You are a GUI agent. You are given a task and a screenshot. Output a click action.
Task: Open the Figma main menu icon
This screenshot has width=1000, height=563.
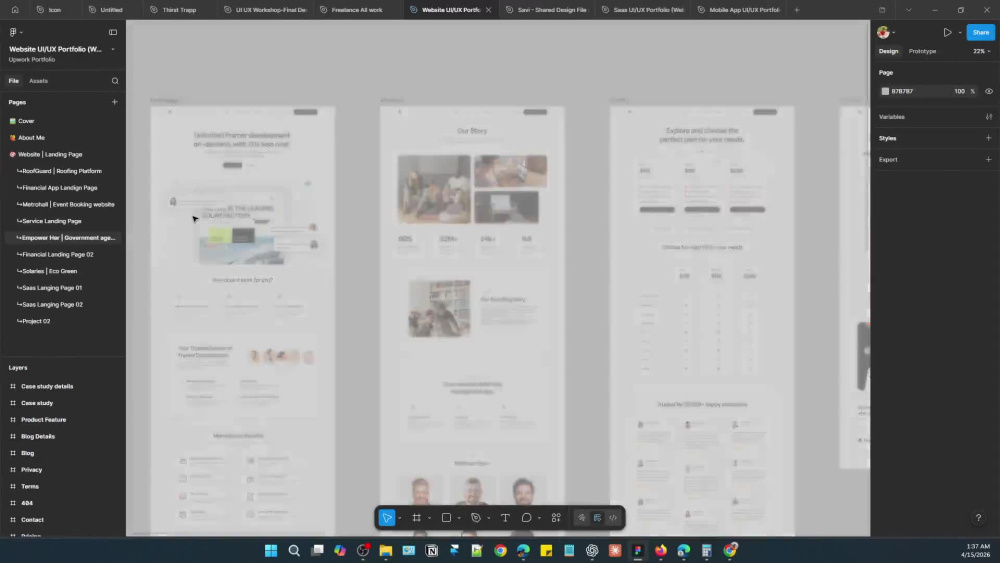(x=13, y=32)
